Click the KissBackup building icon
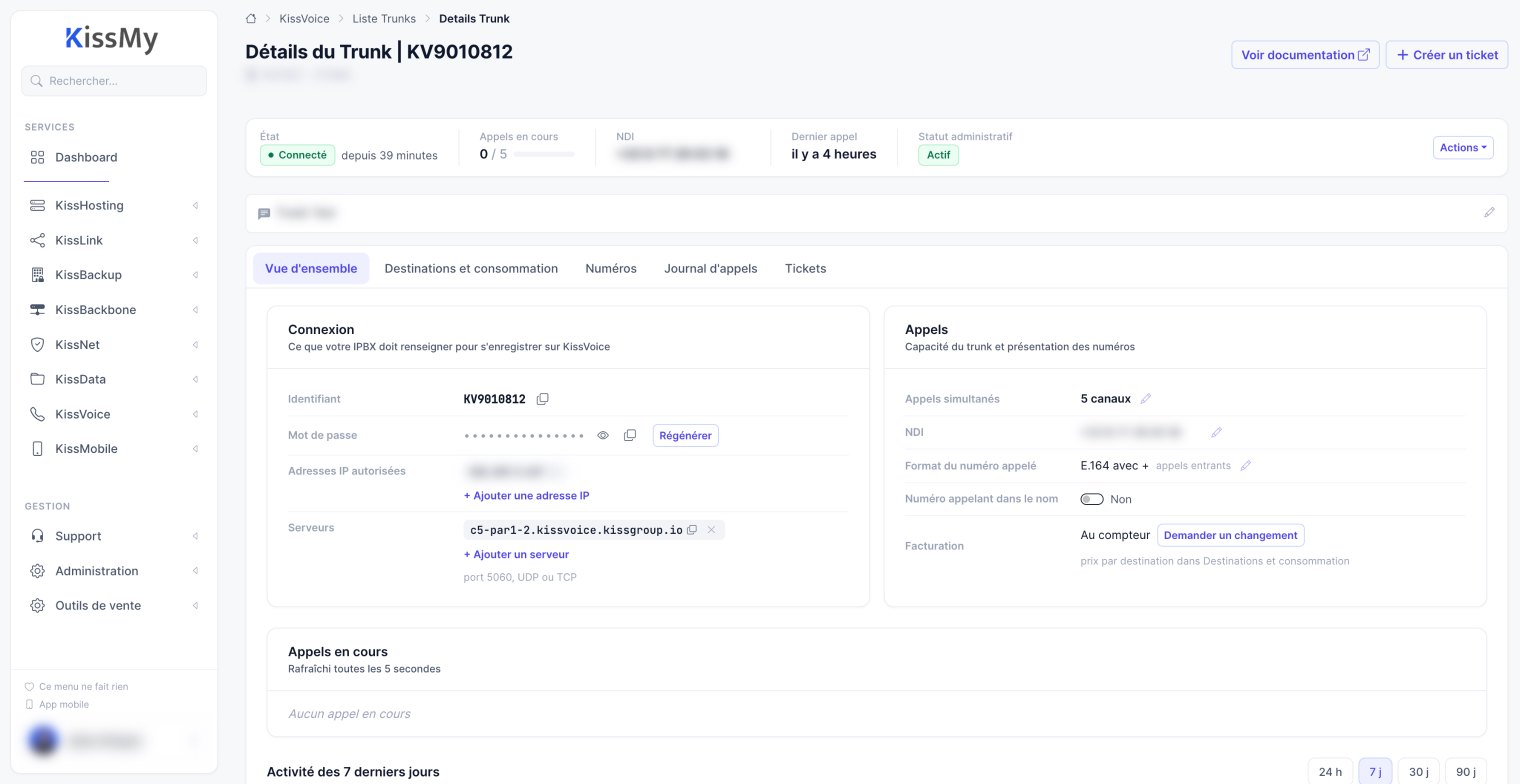The image size is (1520, 784). (x=37, y=275)
